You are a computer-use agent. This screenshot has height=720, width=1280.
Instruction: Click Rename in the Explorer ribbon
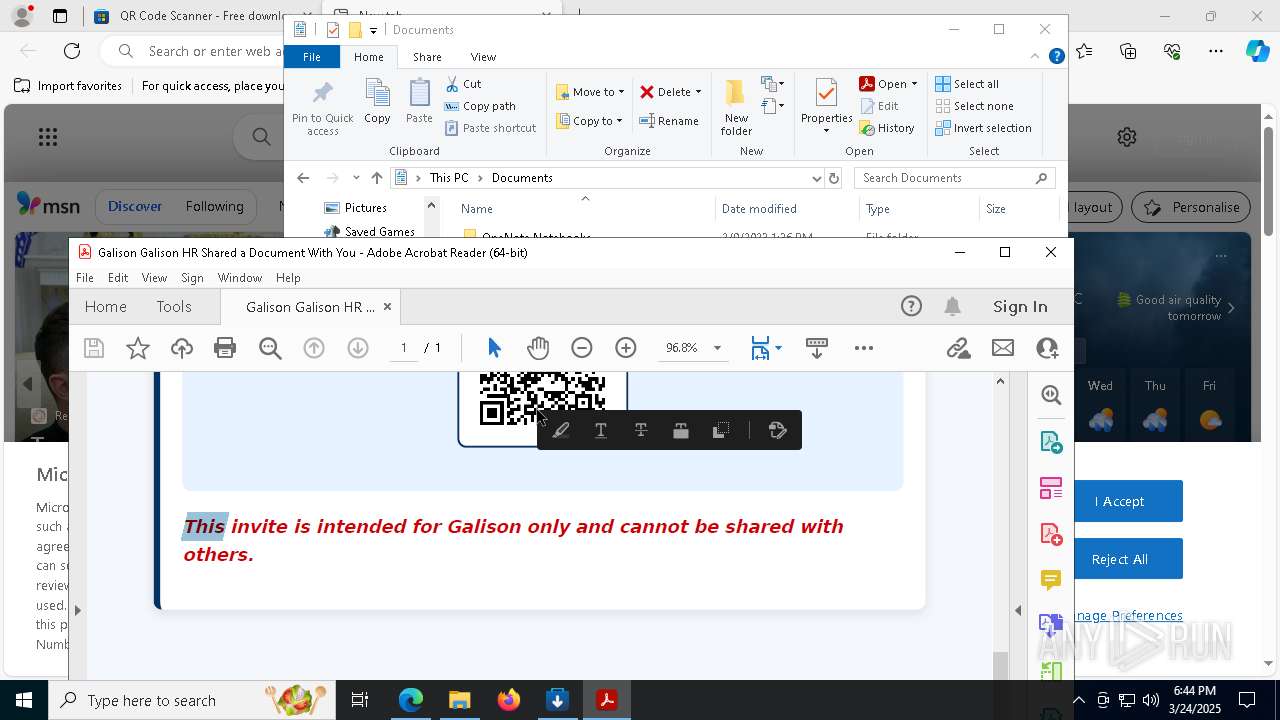669,121
